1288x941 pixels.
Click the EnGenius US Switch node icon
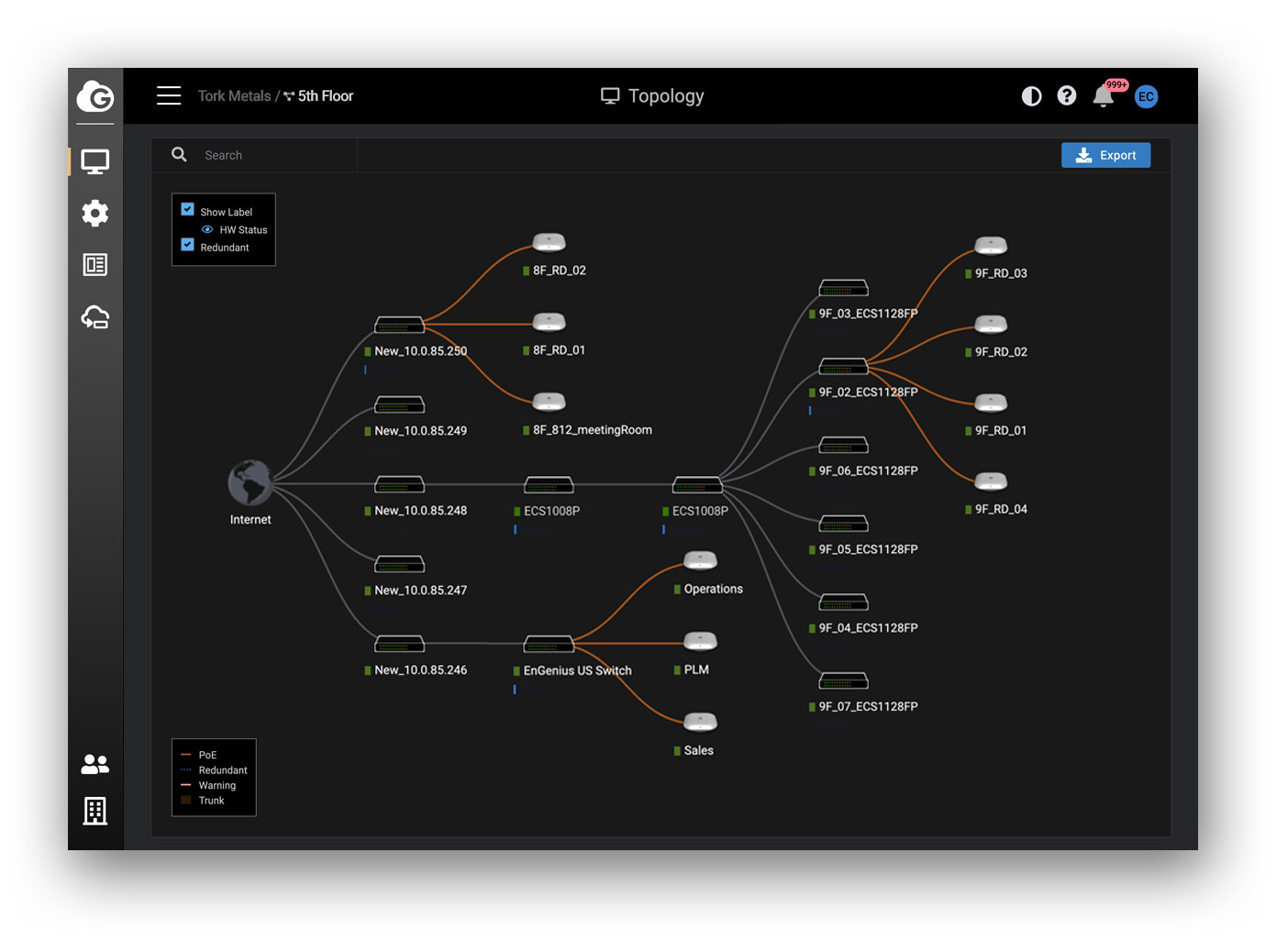tap(549, 644)
